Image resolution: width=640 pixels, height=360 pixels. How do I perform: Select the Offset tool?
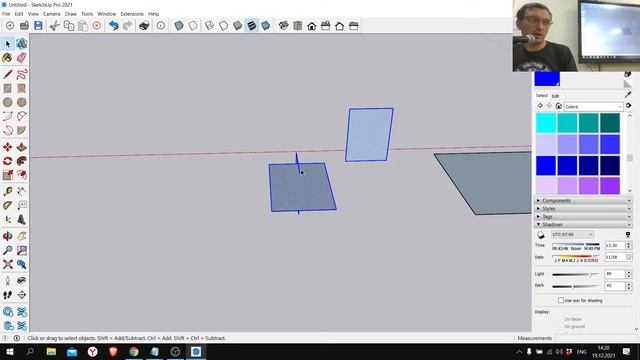(x=22, y=175)
